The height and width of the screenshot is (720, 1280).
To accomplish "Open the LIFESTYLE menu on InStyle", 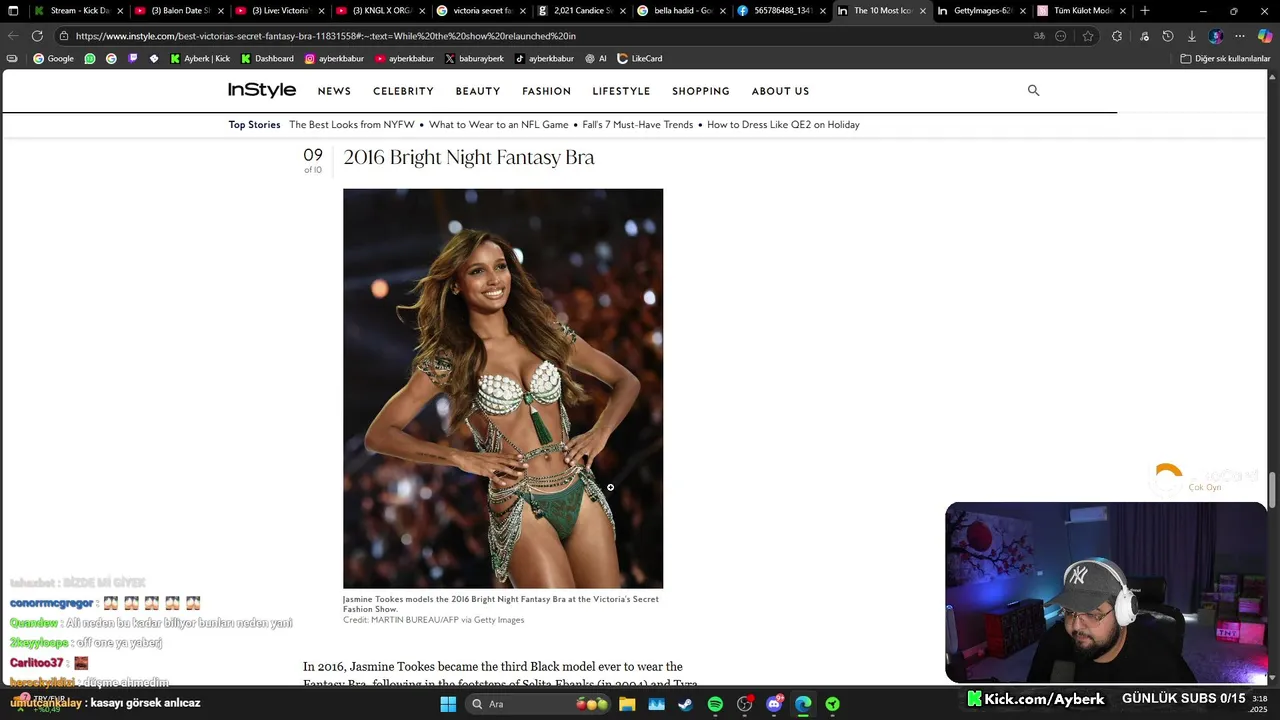I will [621, 91].
